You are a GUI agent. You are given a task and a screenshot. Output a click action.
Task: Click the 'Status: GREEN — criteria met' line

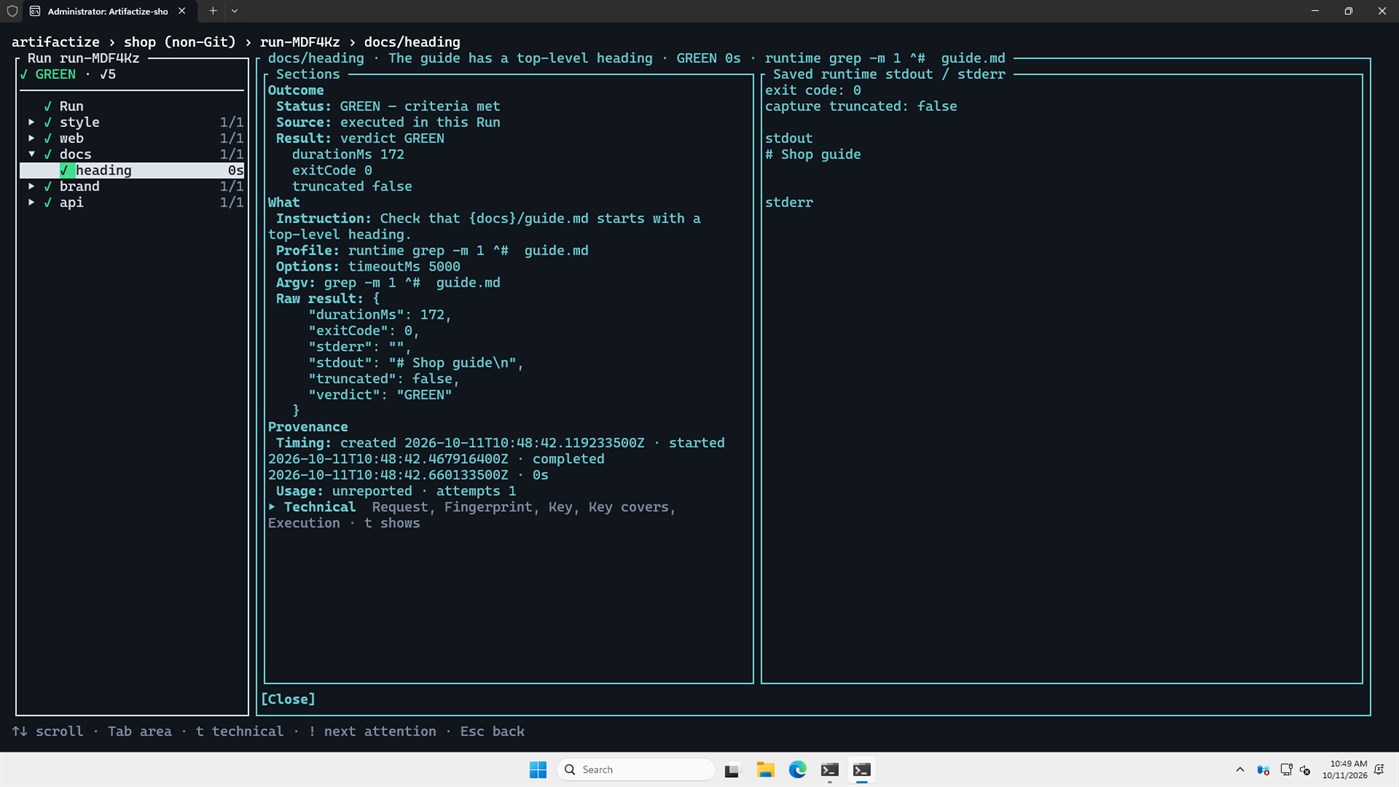click(x=388, y=106)
